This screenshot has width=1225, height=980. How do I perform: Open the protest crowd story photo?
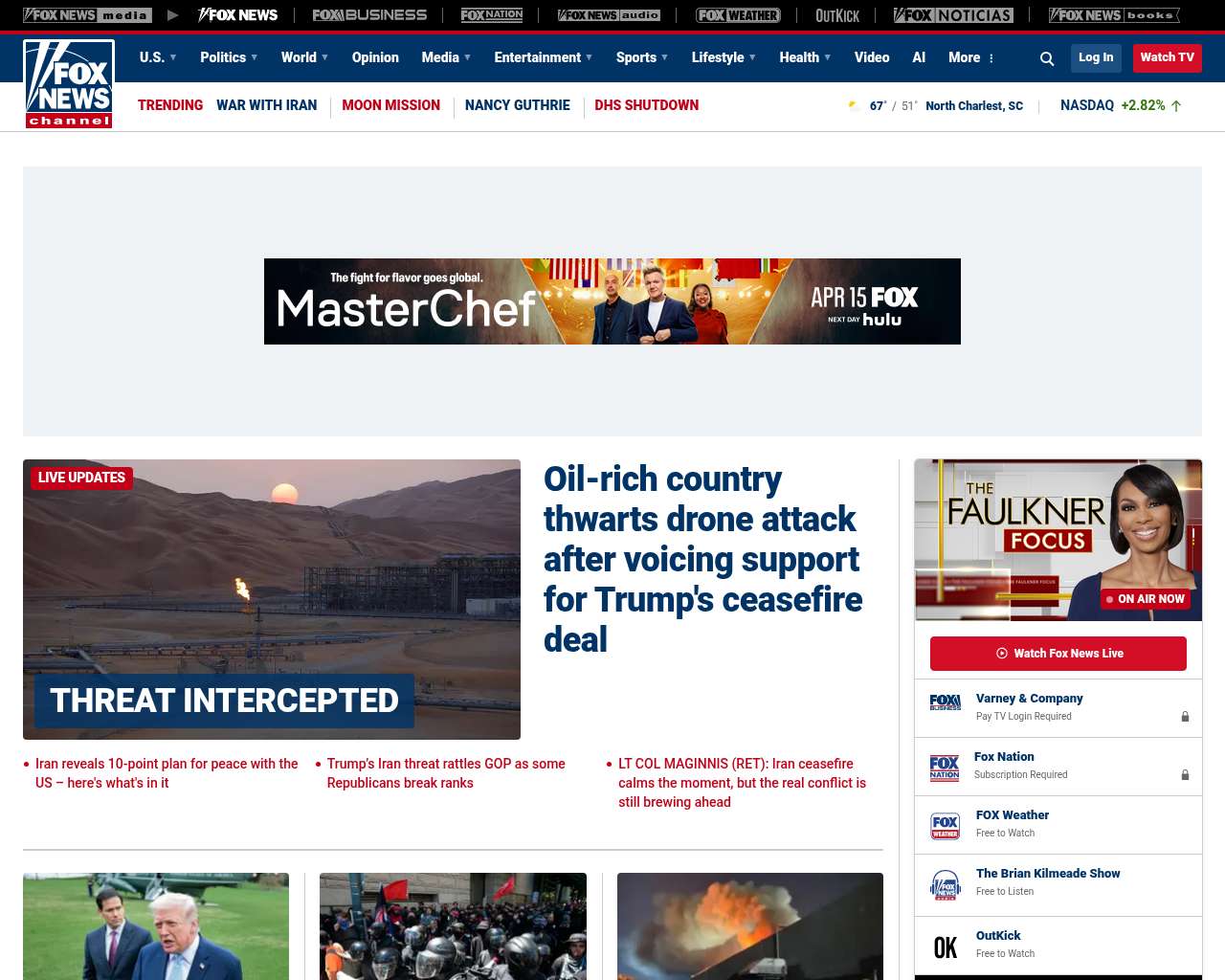453,926
